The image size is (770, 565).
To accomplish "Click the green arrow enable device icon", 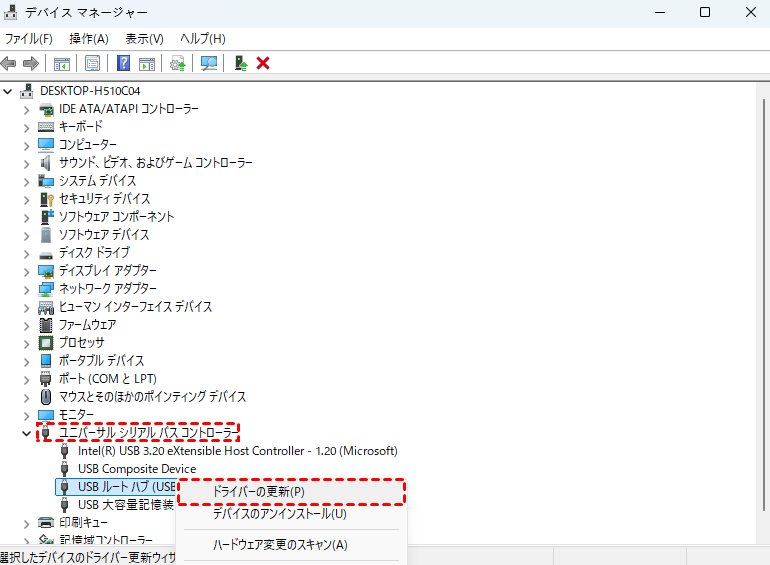I will (240, 63).
